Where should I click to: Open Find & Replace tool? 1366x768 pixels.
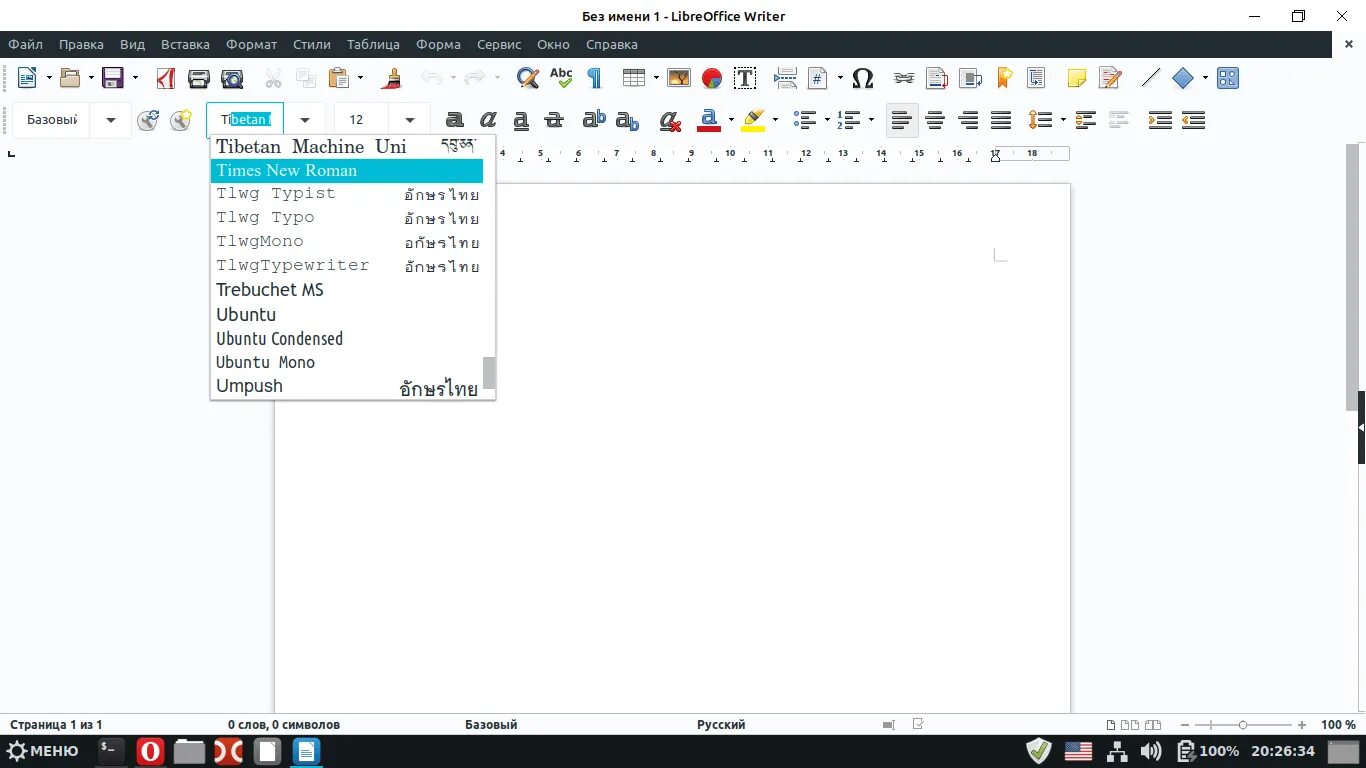click(x=528, y=78)
